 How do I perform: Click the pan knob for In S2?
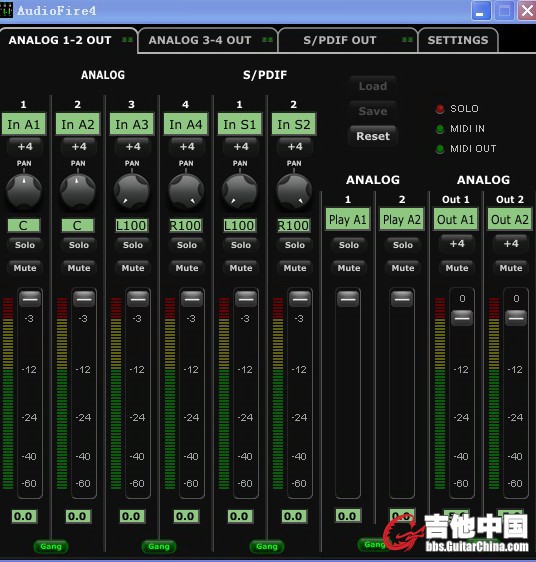[294, 191]
